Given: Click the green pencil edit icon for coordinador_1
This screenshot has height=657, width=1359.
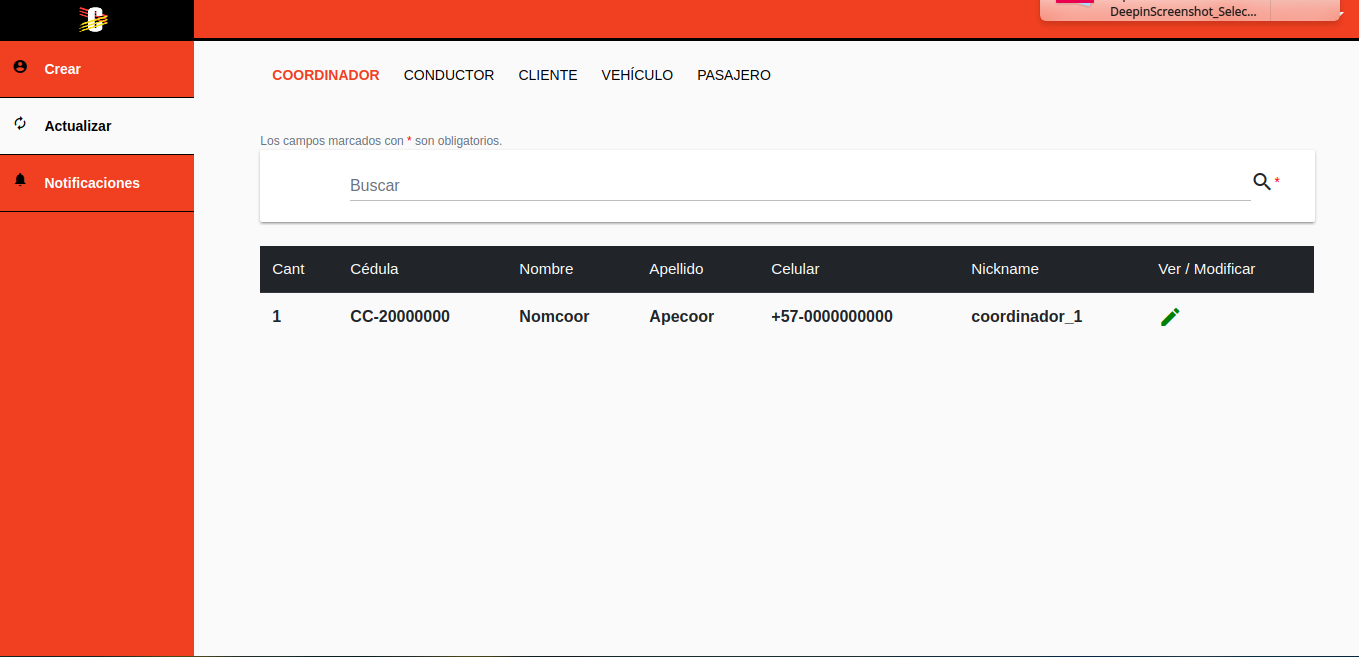Looking at the screenshot, I should (x=1170, y=317).
